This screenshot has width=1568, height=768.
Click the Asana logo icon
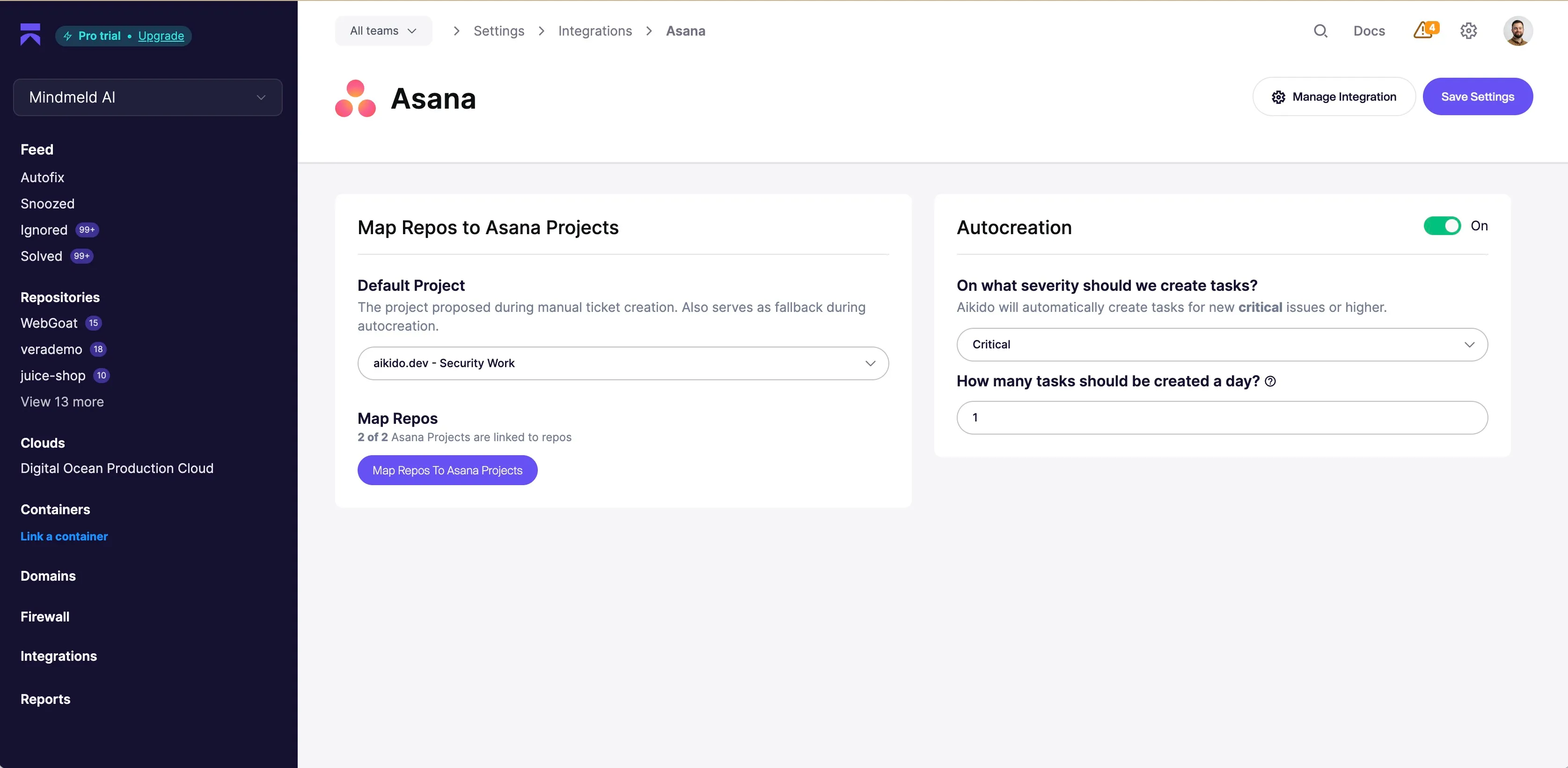355,99
